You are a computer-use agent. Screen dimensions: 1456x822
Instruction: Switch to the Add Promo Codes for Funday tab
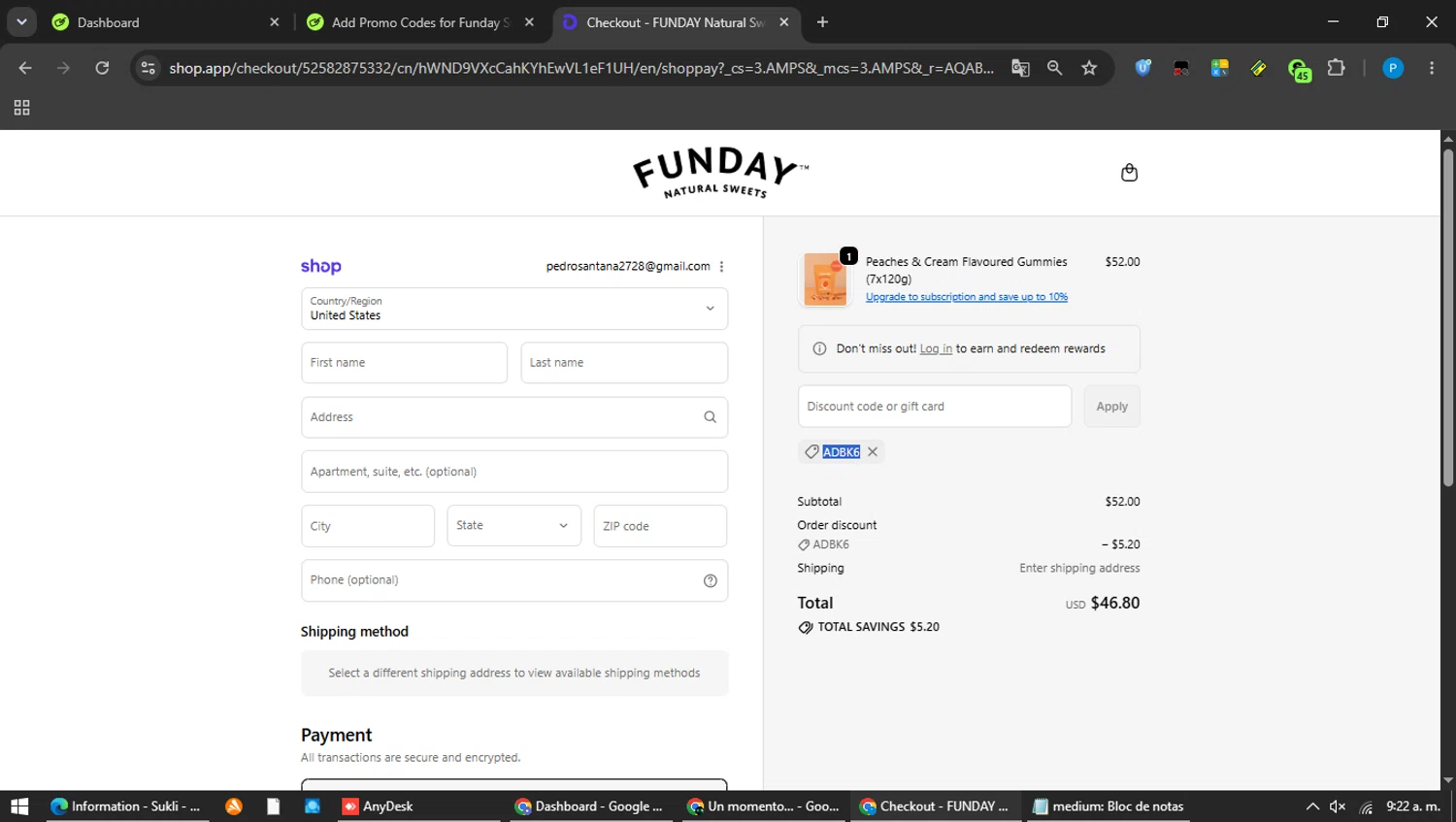417,22
